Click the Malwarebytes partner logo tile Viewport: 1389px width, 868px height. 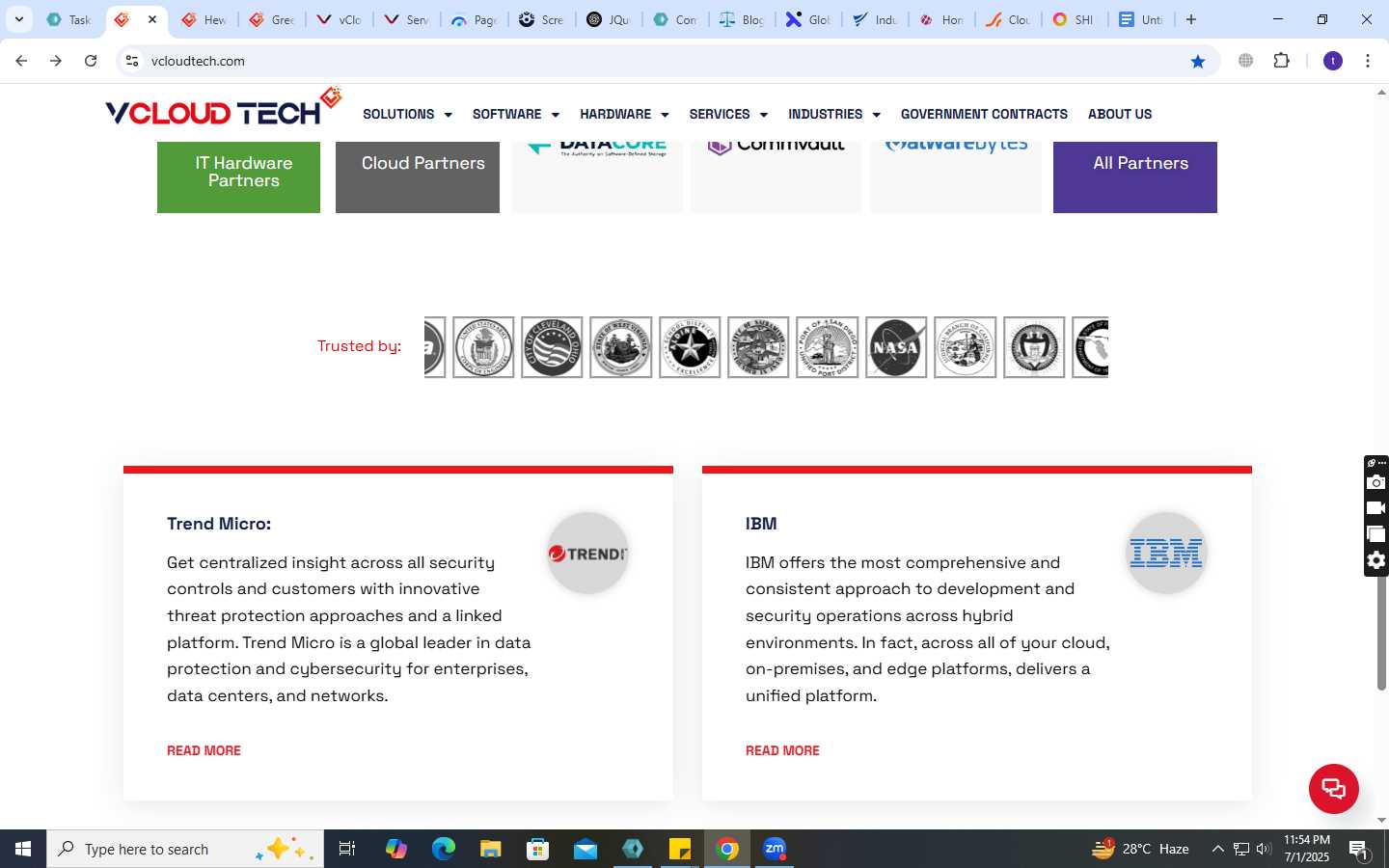click(955, 177)
